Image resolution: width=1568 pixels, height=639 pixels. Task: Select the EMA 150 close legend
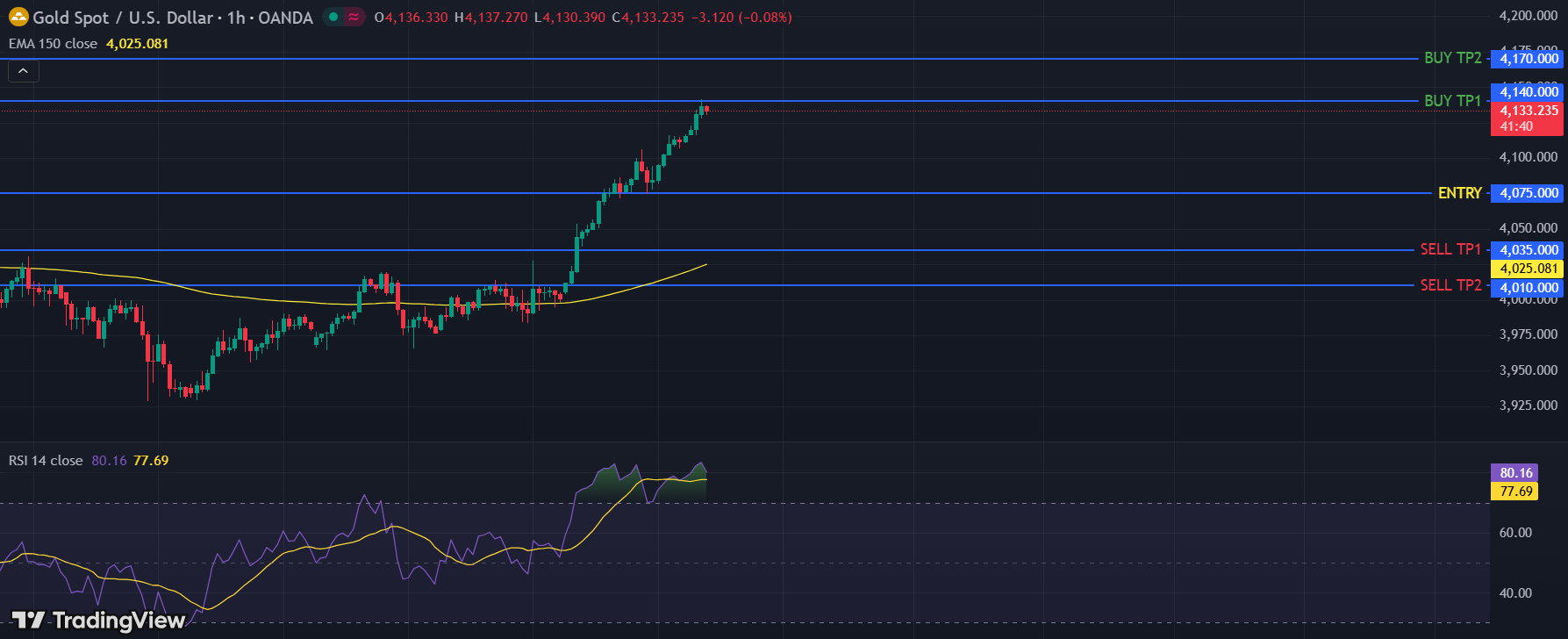click(54, 43)
